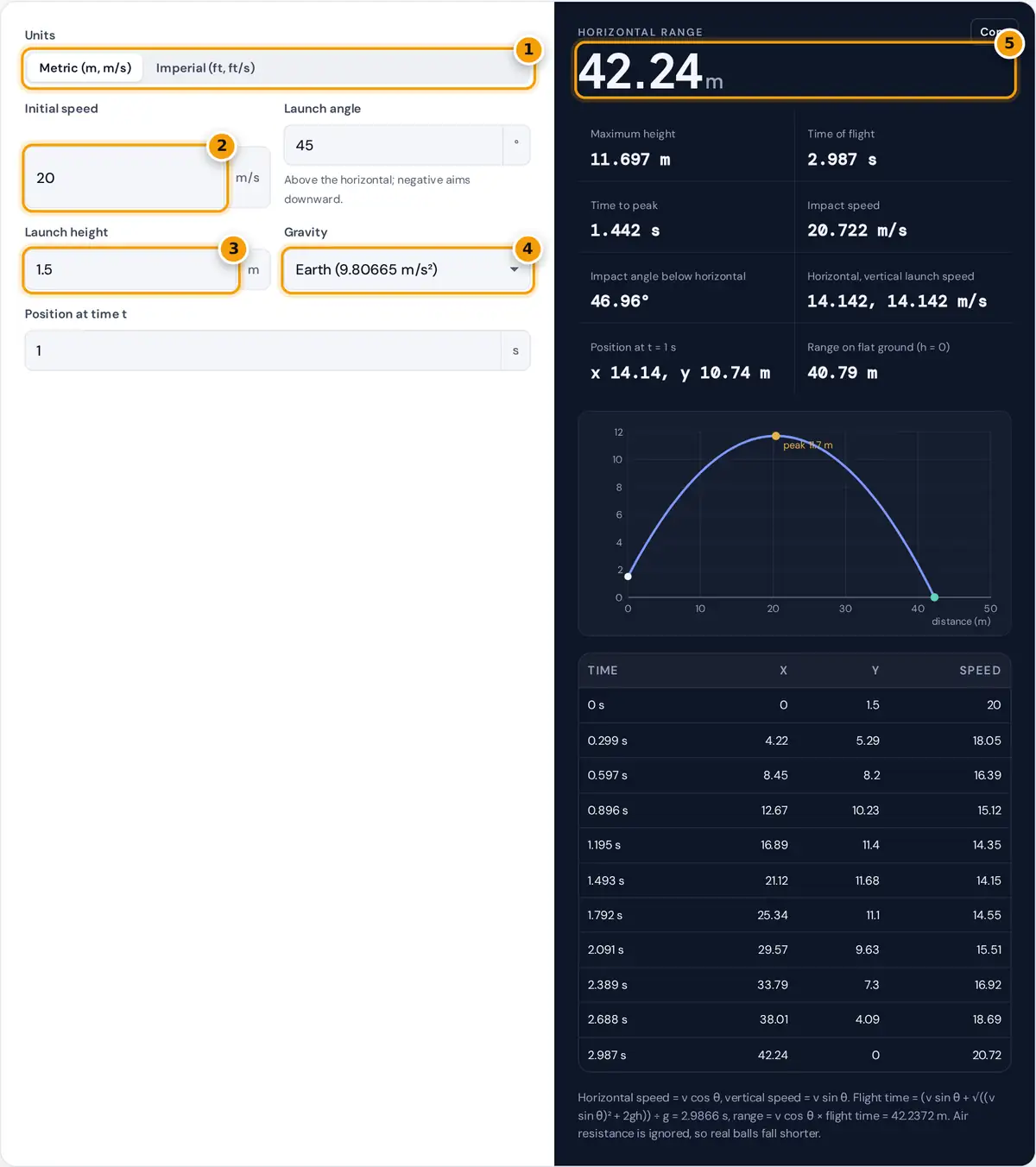Click the orange peak marker on chart
This screenshot has width=1036, height=1167.
(x=775, y=436)
